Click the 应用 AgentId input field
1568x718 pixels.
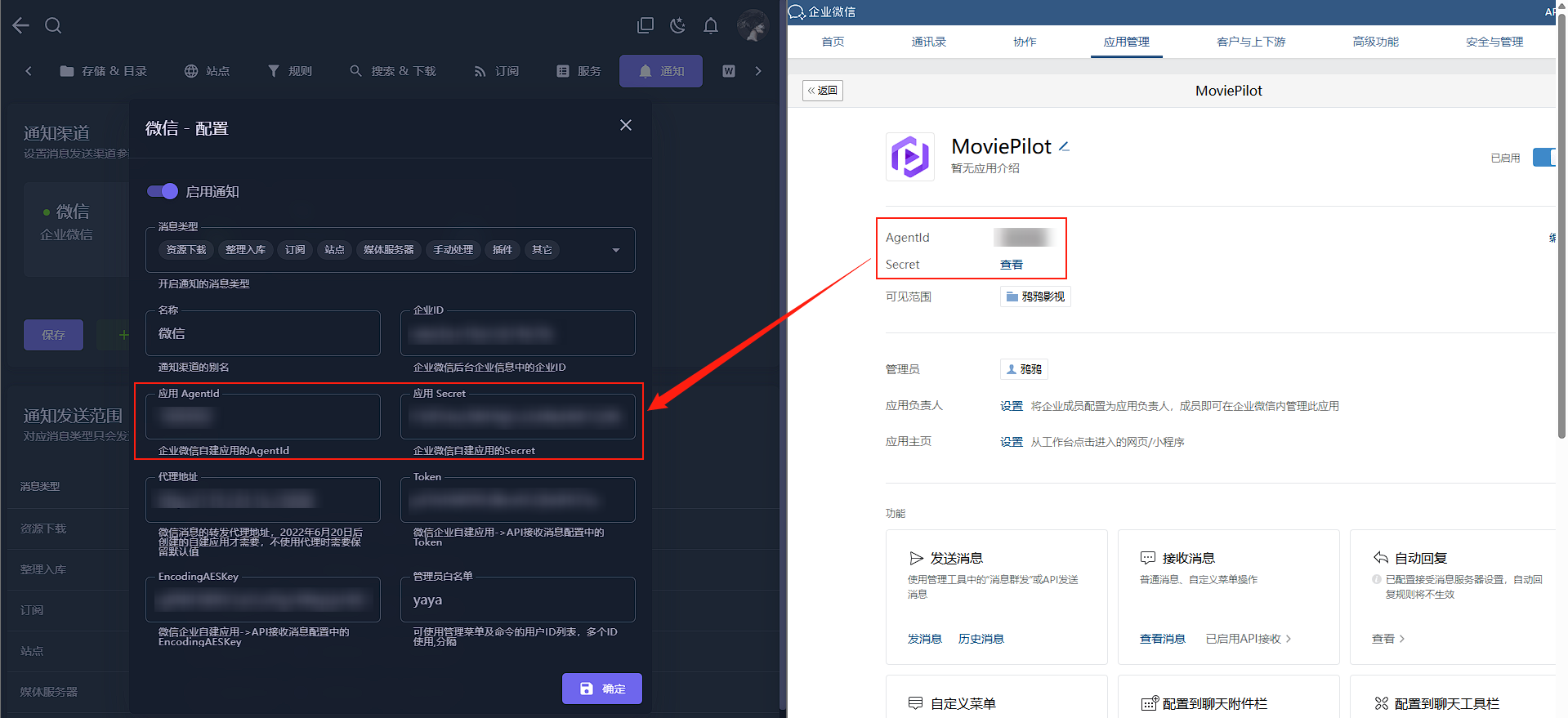263,417
